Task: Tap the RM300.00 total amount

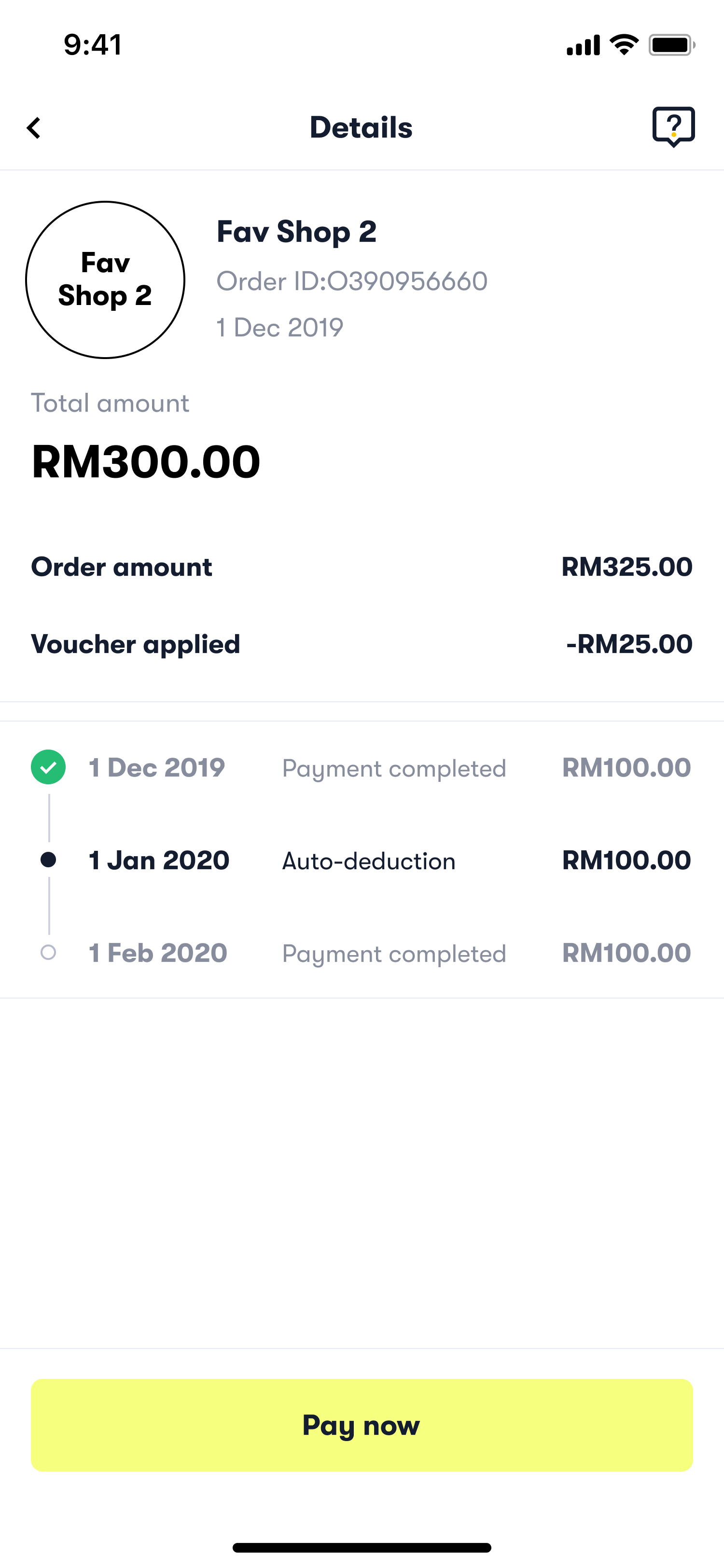Action: tap(146, 461)
